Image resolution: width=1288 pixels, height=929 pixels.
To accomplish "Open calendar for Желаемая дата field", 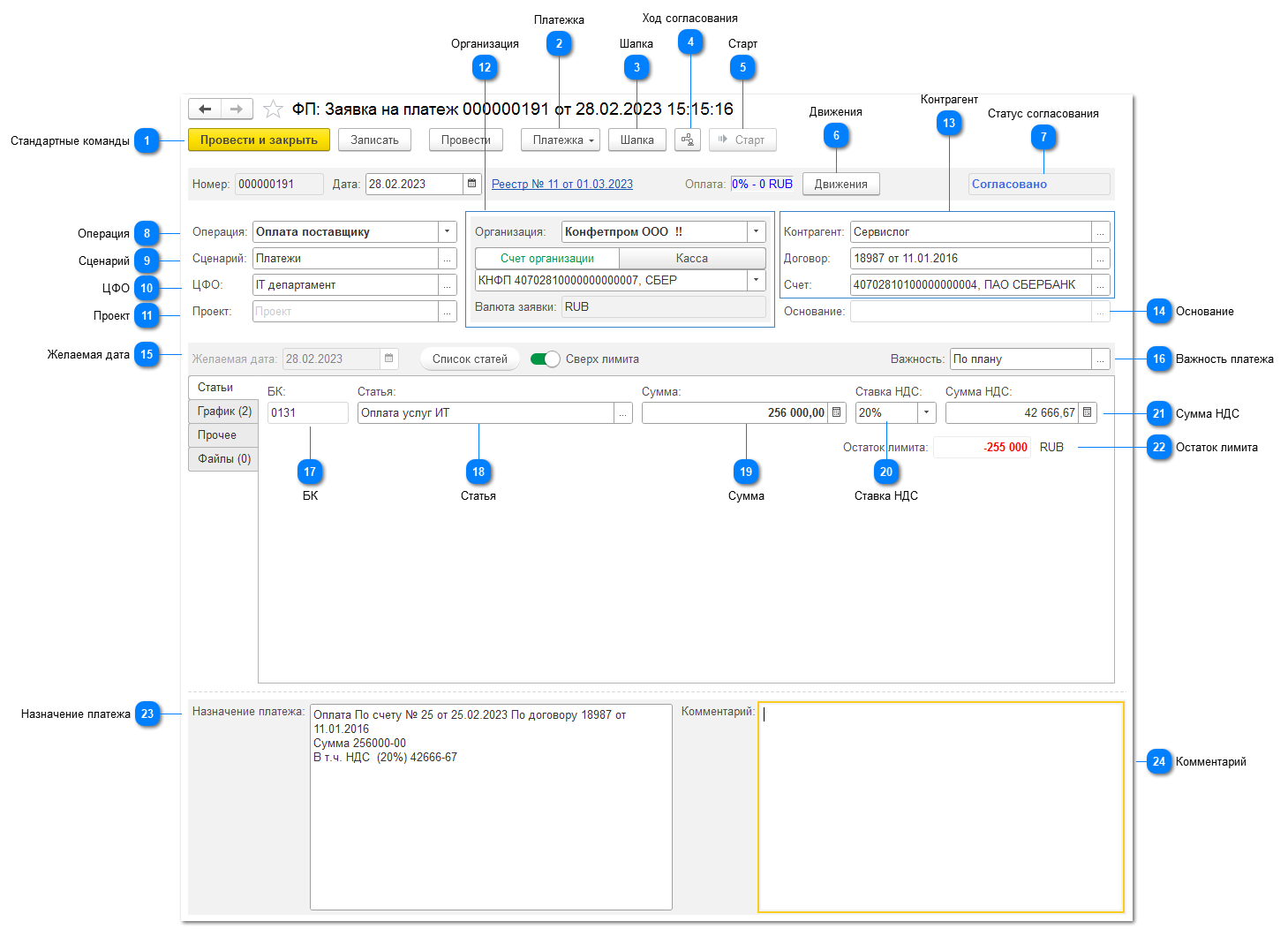I will click(389, 359).
